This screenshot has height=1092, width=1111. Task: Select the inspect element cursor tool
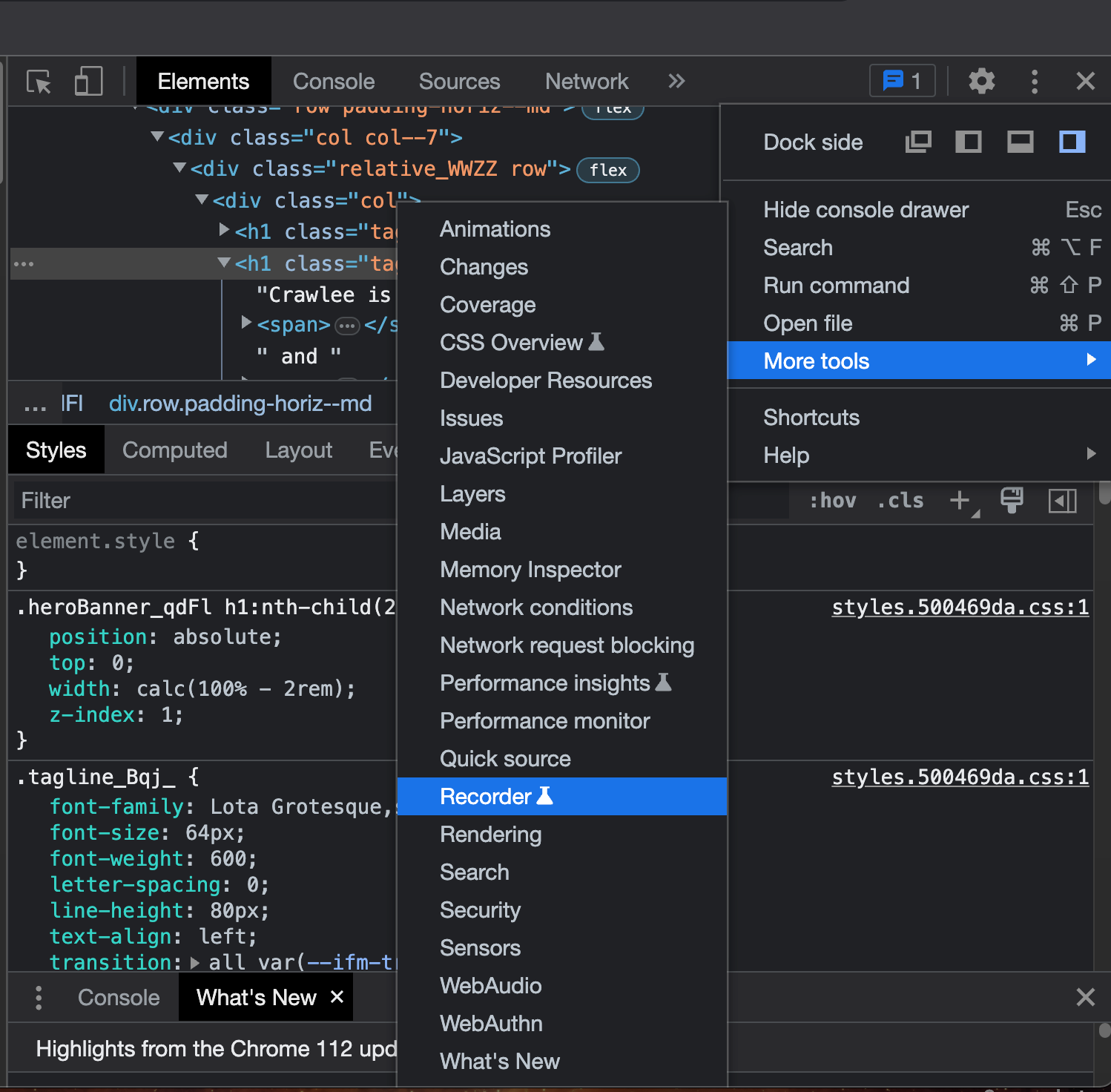pos(38,82)
